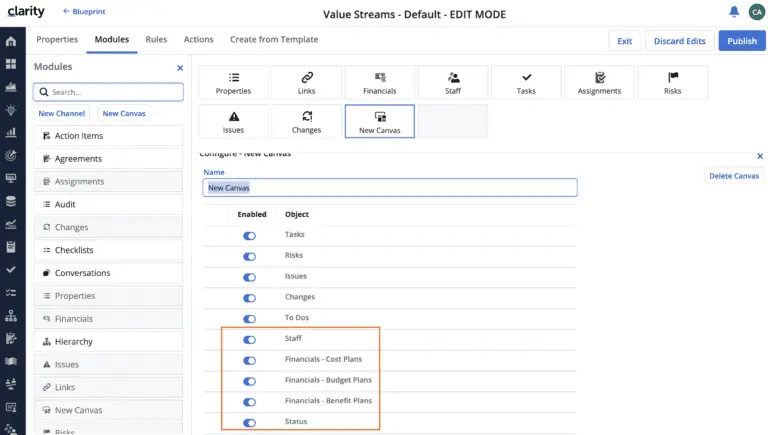Select Links in modules list

coord(108,387)
